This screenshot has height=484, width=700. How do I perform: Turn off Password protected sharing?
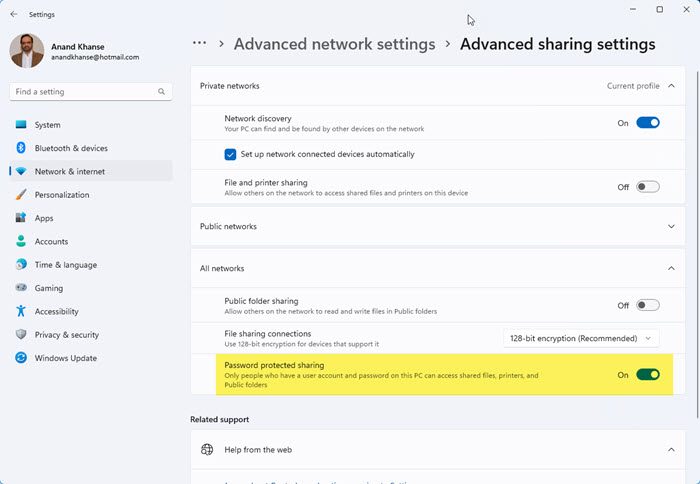(x=648, y=375)
